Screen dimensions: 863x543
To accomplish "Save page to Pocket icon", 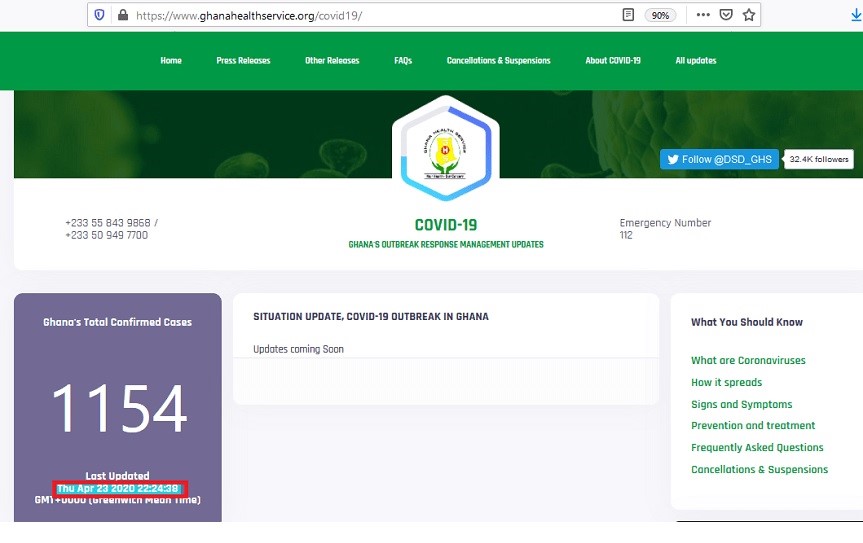I will (726, 15).
